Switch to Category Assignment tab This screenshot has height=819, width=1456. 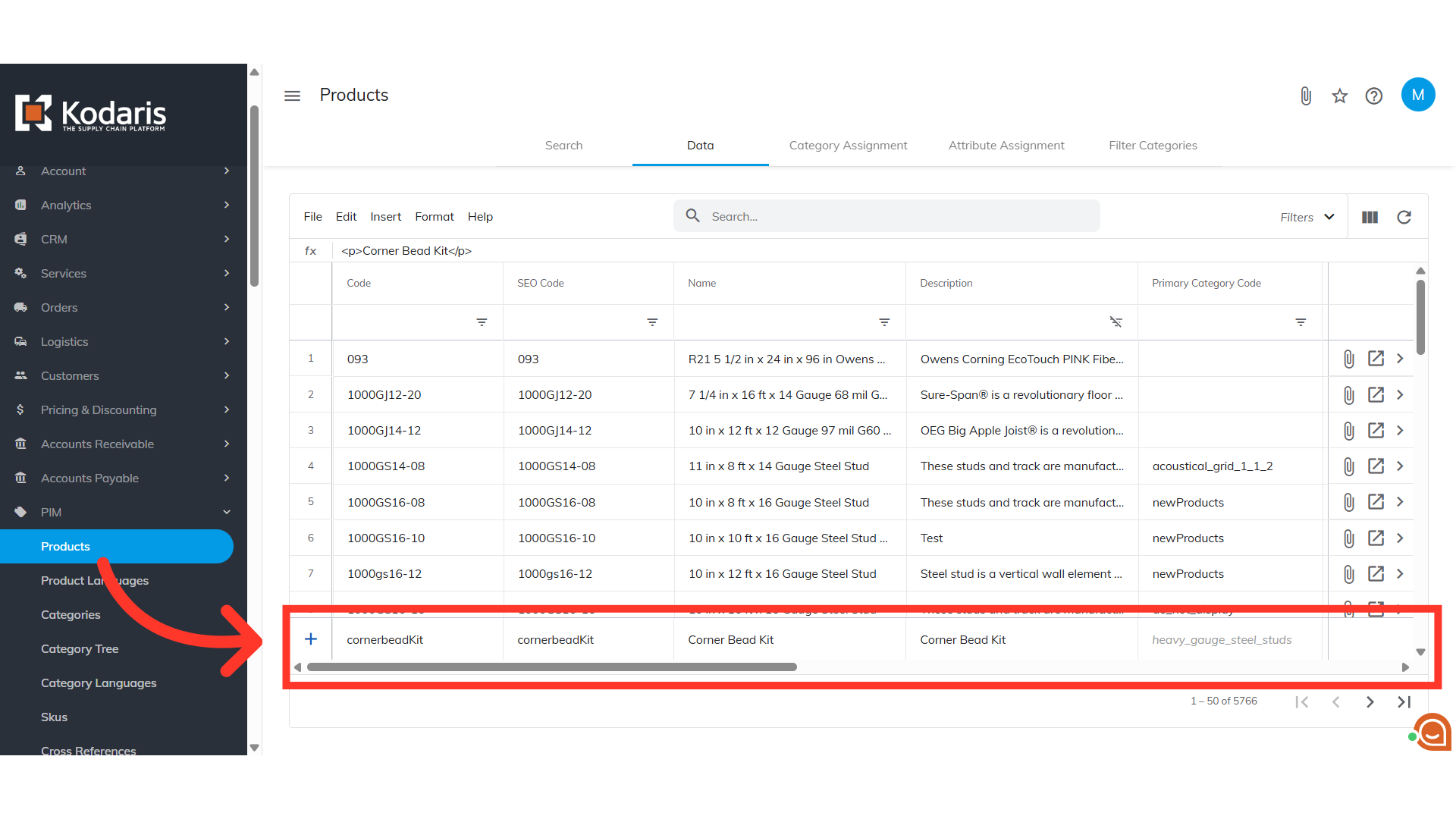coord(848,146)
